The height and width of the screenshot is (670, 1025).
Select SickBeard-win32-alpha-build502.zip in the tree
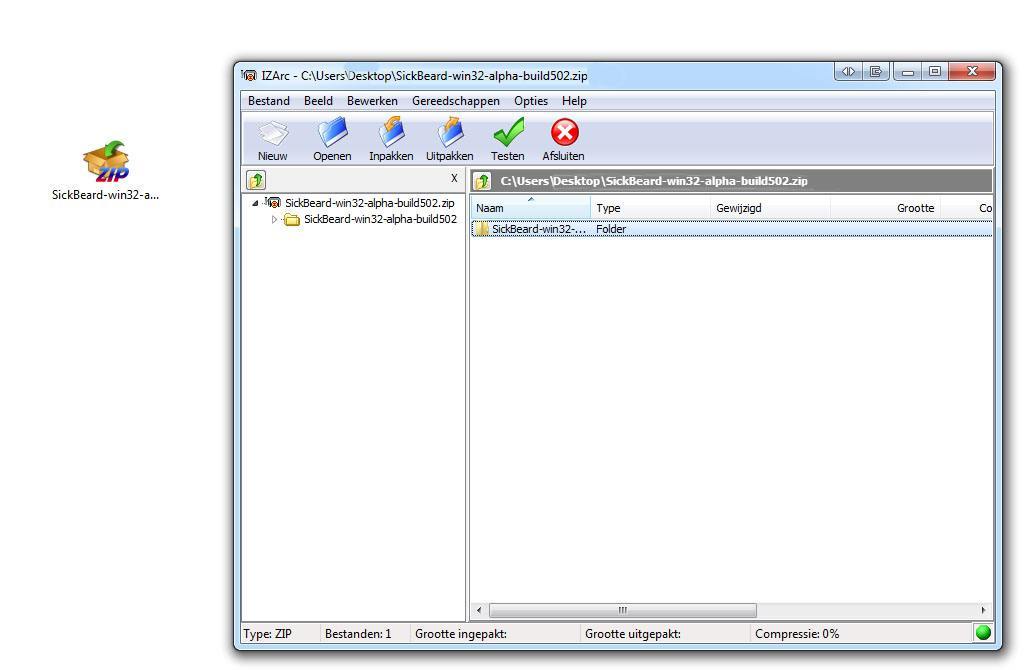pyautogui.click(x=369, y=203)
